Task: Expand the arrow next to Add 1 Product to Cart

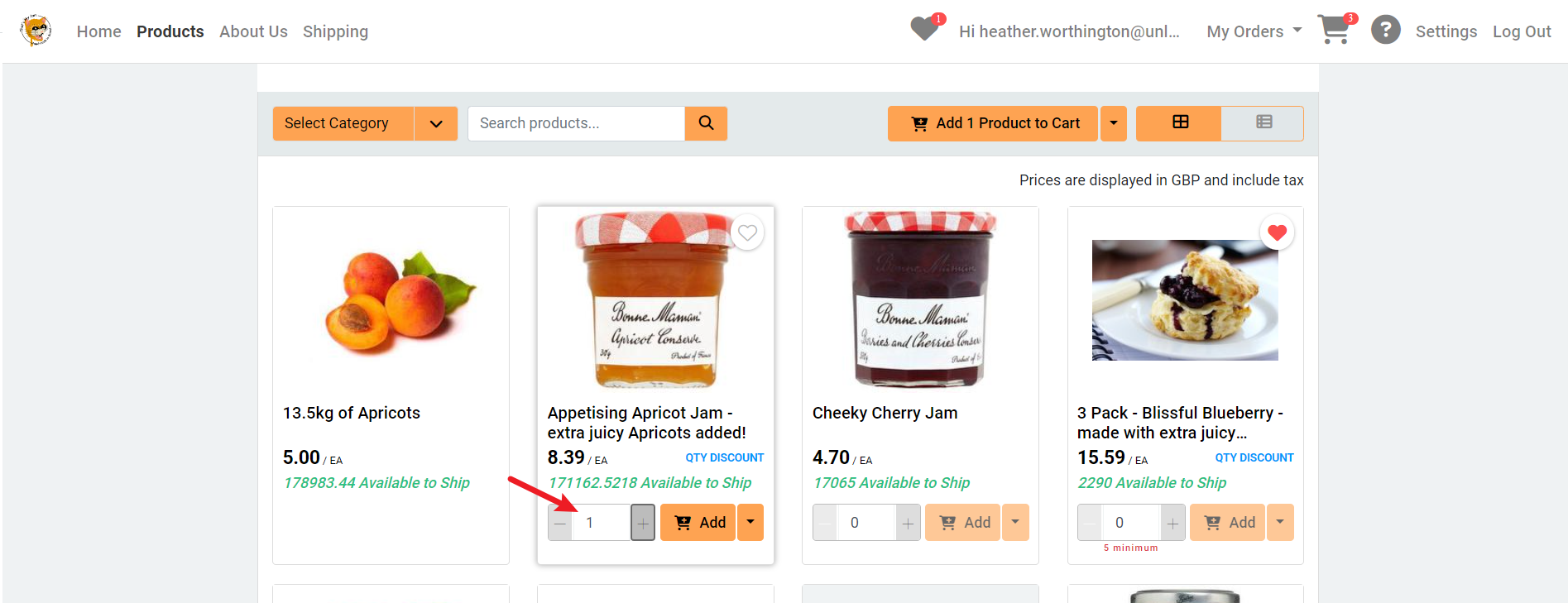Action: pyautogui.click(x=1113, y=123)
